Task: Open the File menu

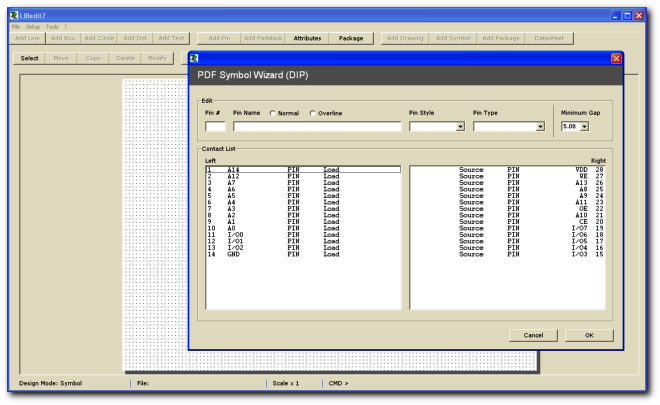Action: pyautogui.click(x=16, y=27)
